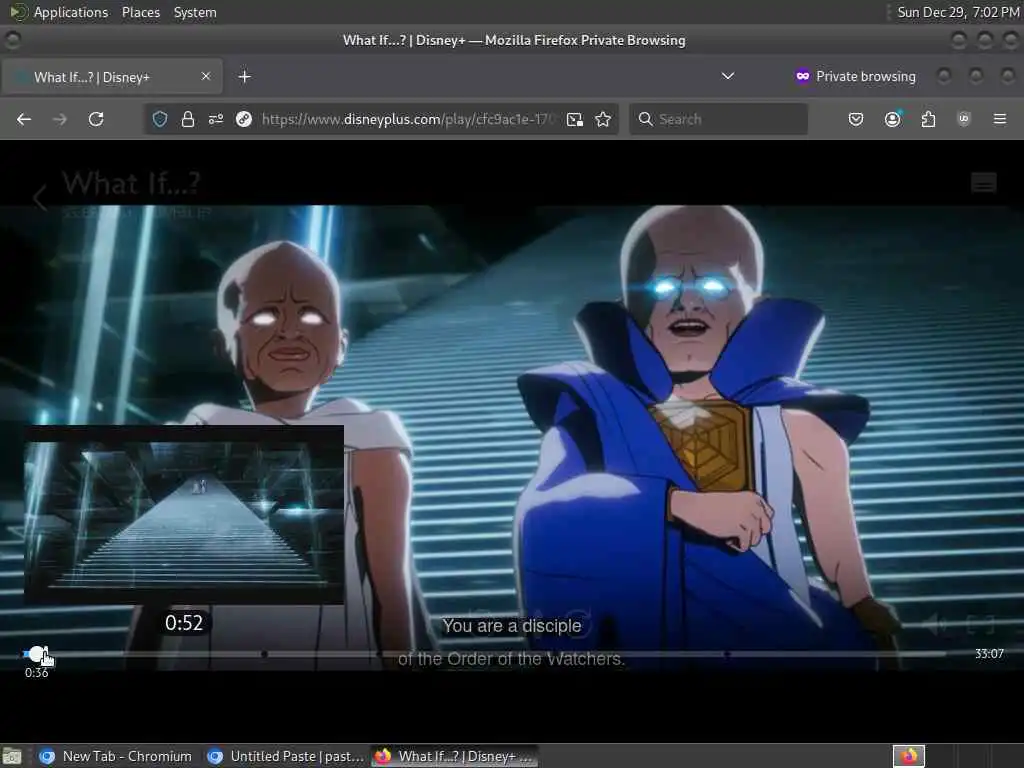Click the date and time clock
This screenshot has width=1024, height=768.
coord(957,12)
